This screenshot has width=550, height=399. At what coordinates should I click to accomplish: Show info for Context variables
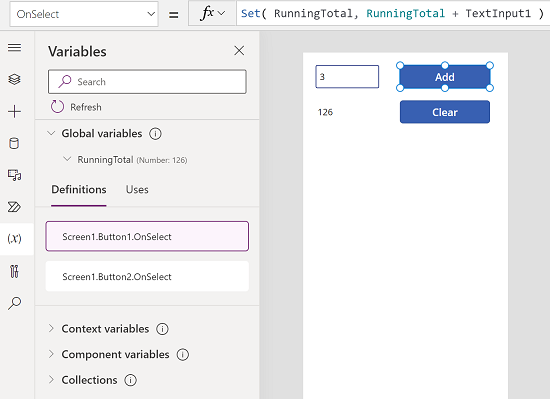(x=162, y=329)
